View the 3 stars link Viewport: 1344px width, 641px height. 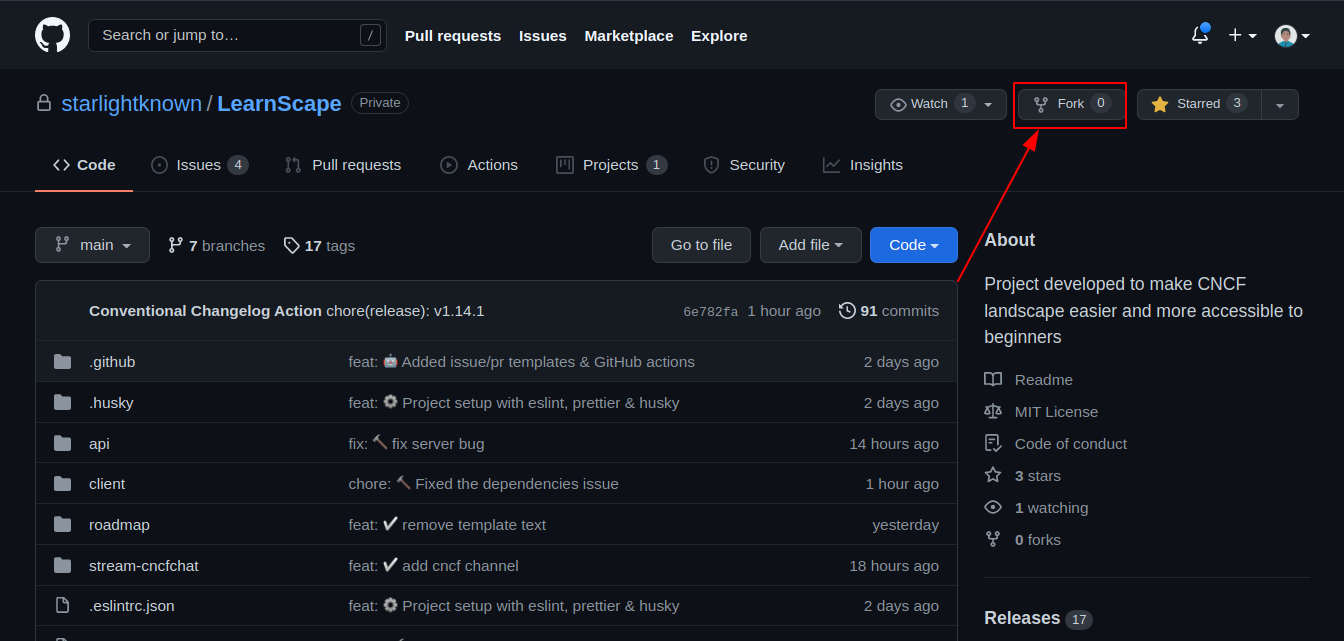(x=1038, y=476)
